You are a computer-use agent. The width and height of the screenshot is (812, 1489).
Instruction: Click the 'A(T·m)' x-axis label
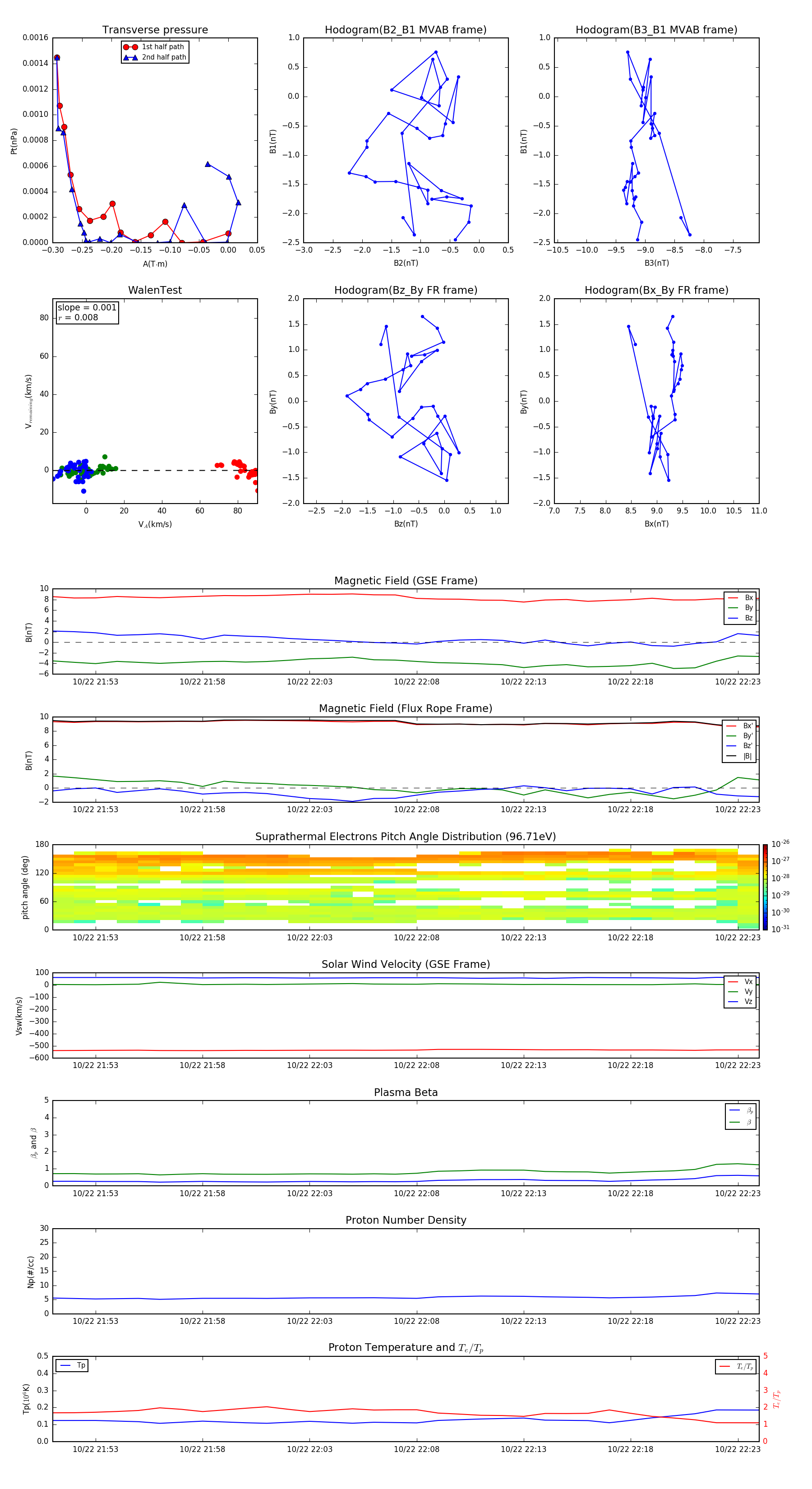(x=155, y=264)
